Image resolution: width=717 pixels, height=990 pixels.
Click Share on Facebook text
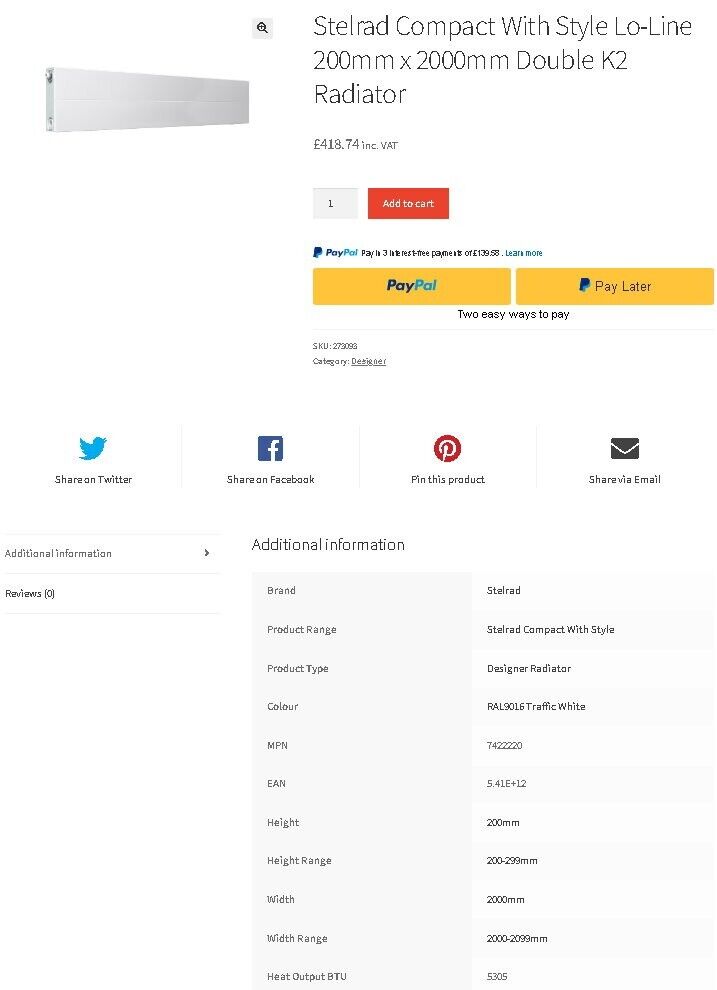pos(270,479)
